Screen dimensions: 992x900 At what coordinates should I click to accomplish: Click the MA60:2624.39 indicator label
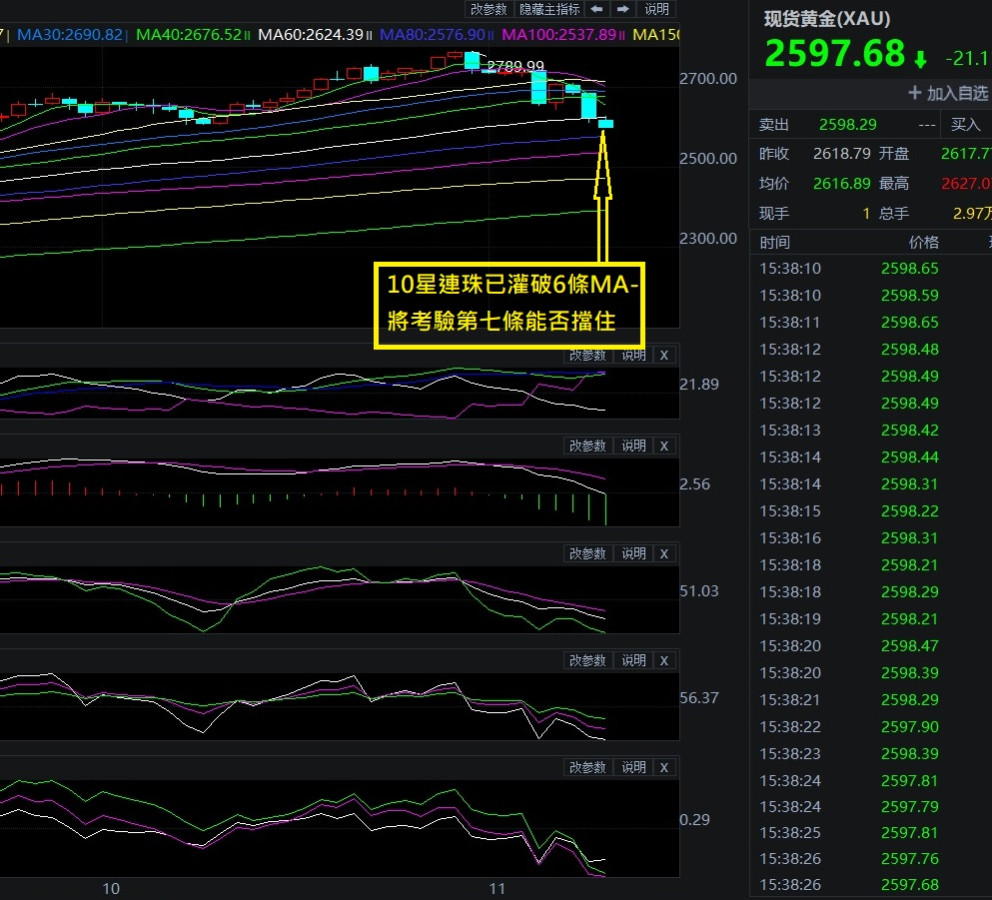[x=310, y=35]
